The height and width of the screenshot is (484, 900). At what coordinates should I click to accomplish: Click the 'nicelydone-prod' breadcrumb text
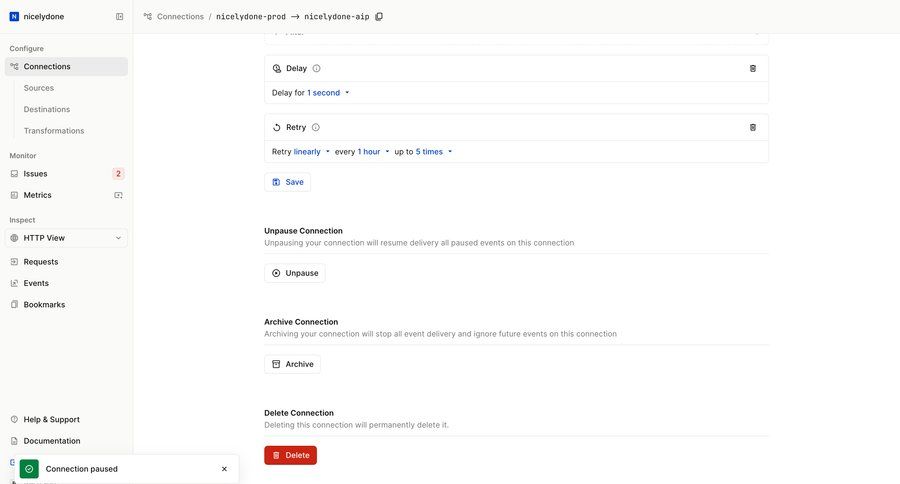pos(251,17)
